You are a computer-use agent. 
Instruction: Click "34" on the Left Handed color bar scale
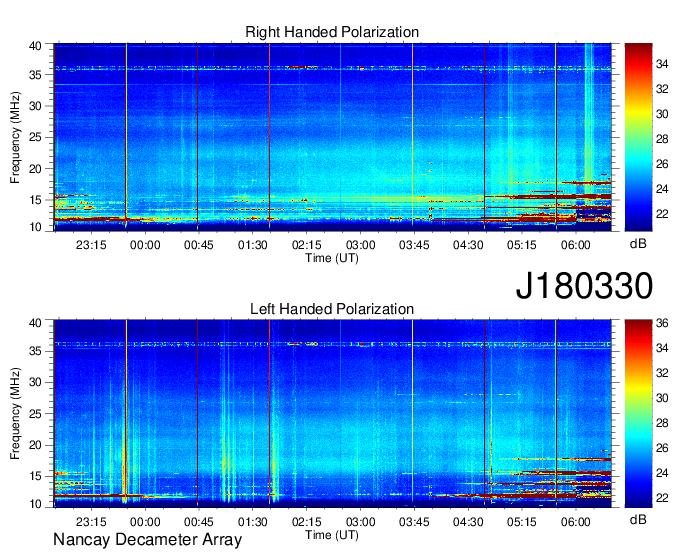pyautogui.click(x=662, y=348)
